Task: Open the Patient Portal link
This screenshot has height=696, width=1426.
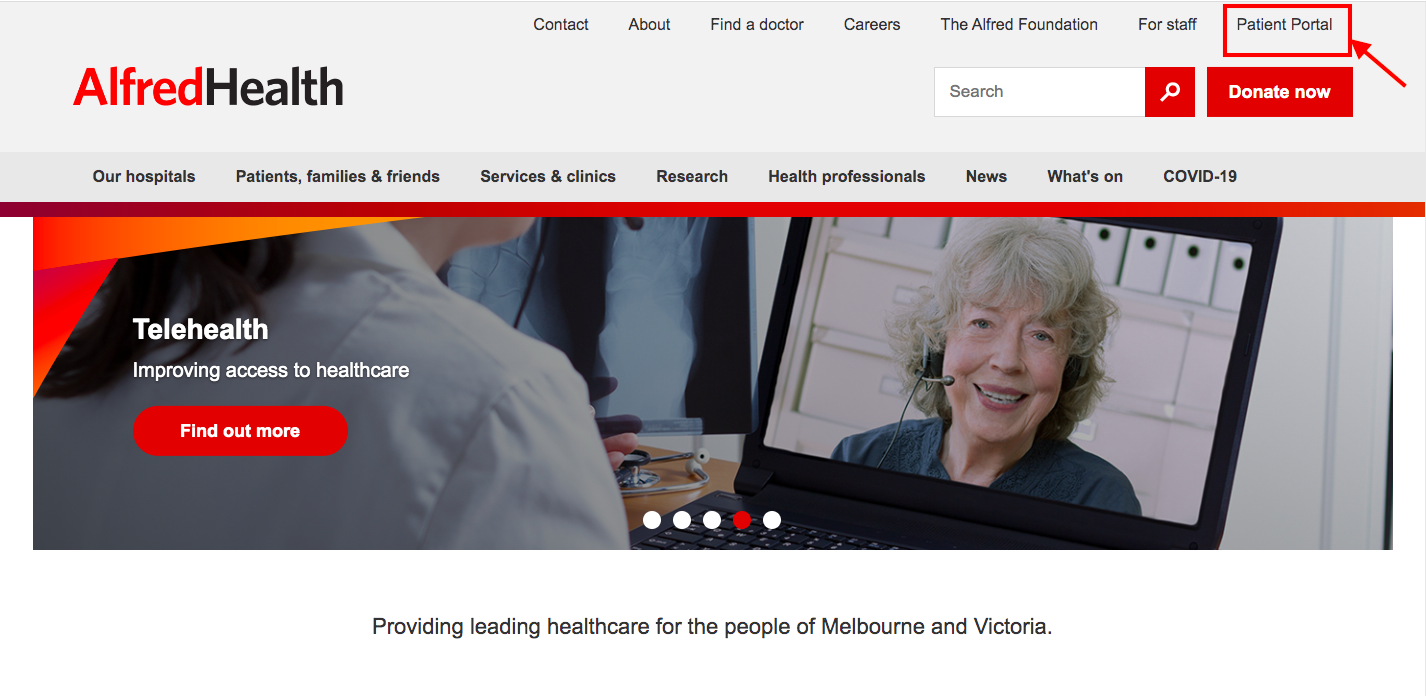Action: point(1285,24)
